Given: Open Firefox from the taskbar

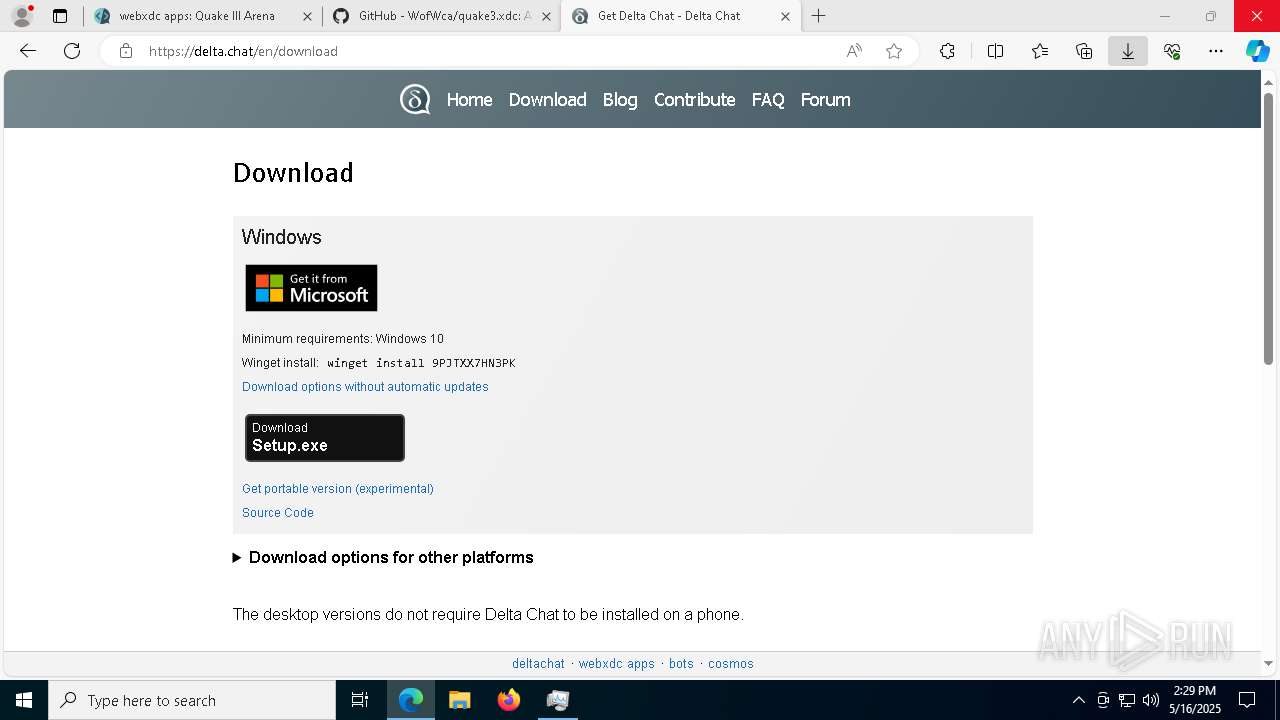Looking at the screenshot, I should [508, 700].
